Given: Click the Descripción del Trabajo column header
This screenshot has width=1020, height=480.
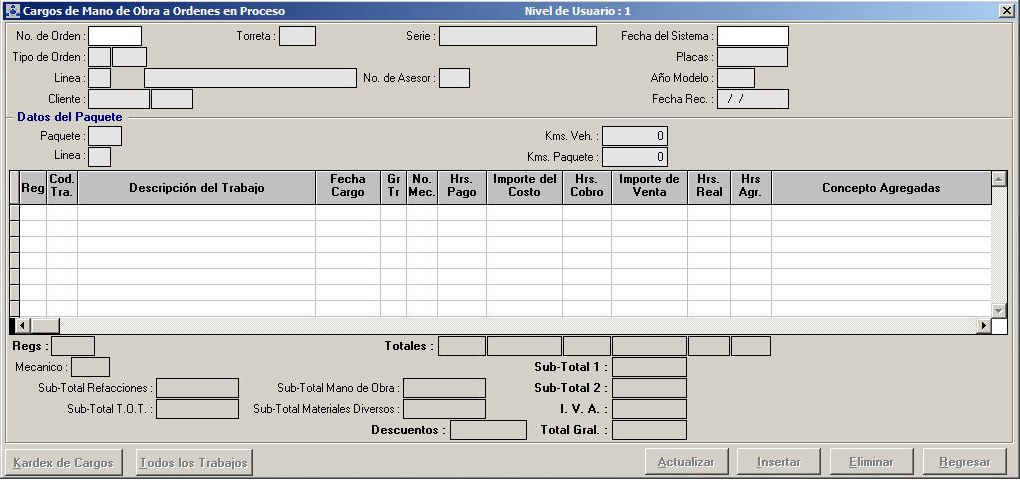Looking at the screenshot, I should click(196, 188).
